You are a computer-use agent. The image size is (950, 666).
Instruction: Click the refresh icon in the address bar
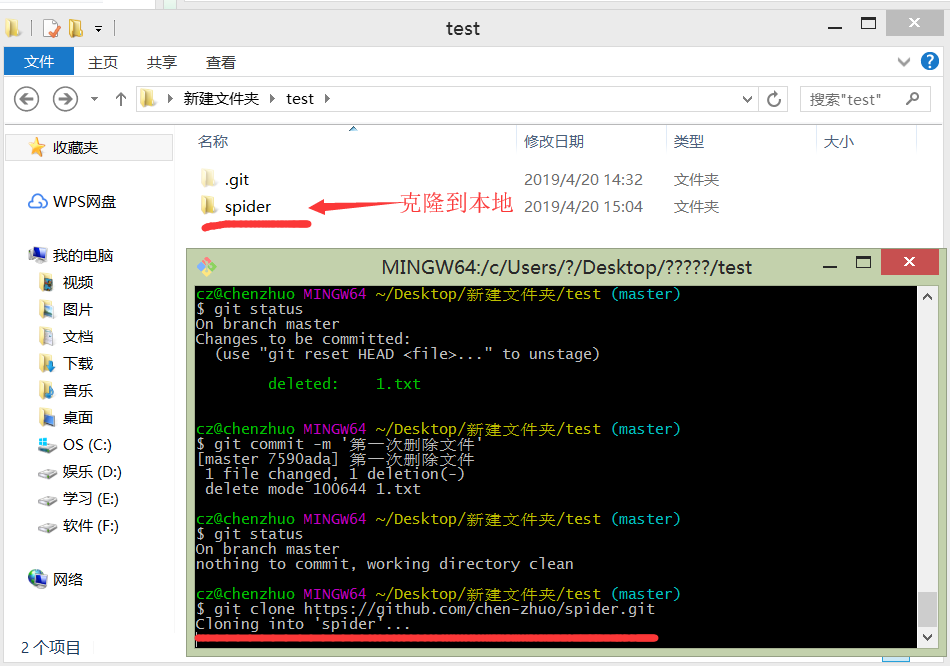(776, 98)
